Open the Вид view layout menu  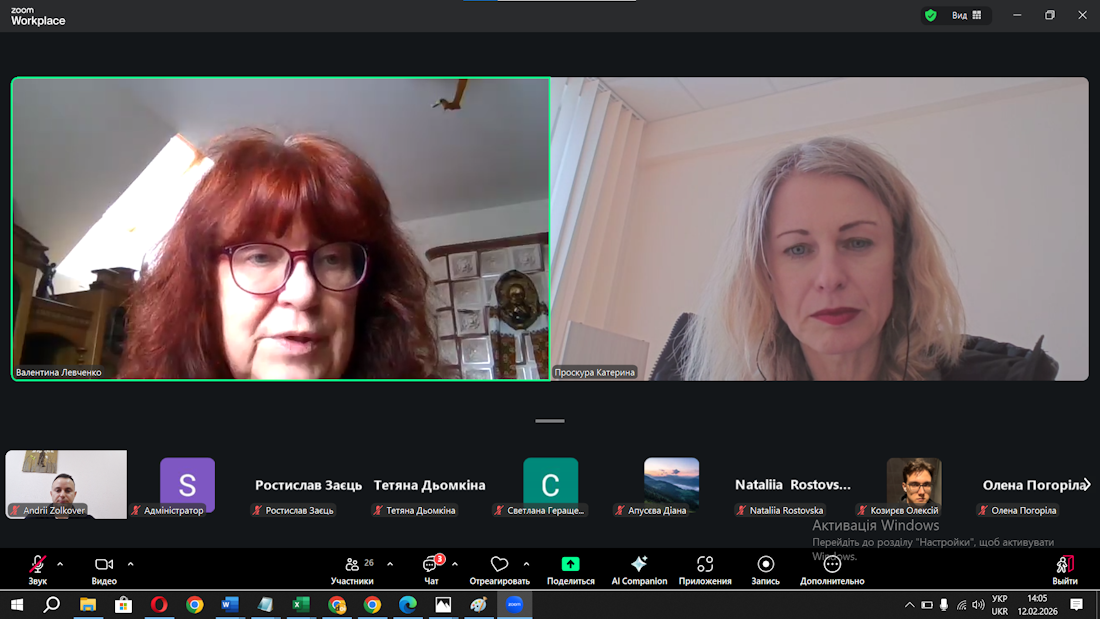(966, 15)
